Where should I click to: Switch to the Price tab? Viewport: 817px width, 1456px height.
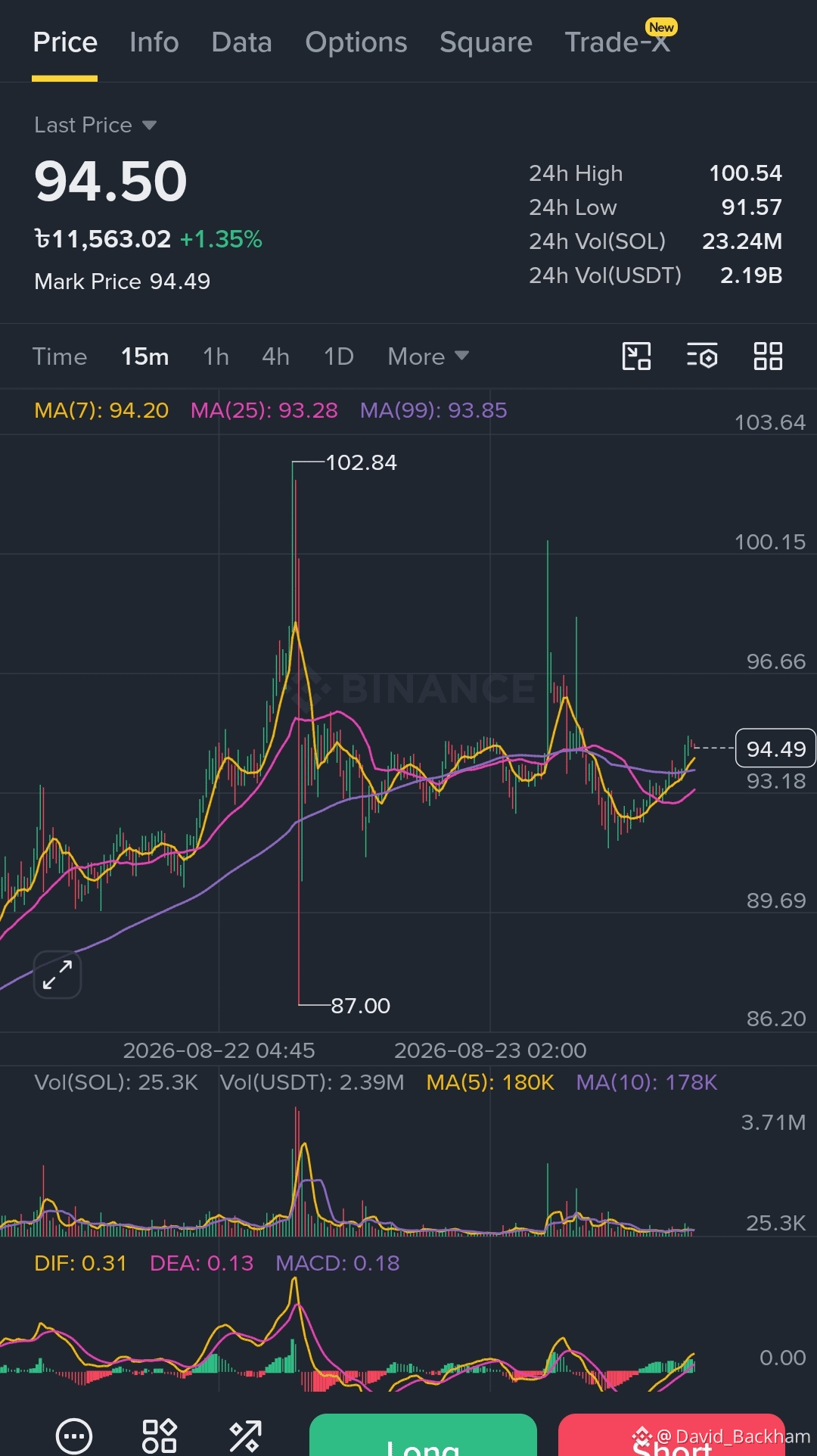[x=65, y=42]
